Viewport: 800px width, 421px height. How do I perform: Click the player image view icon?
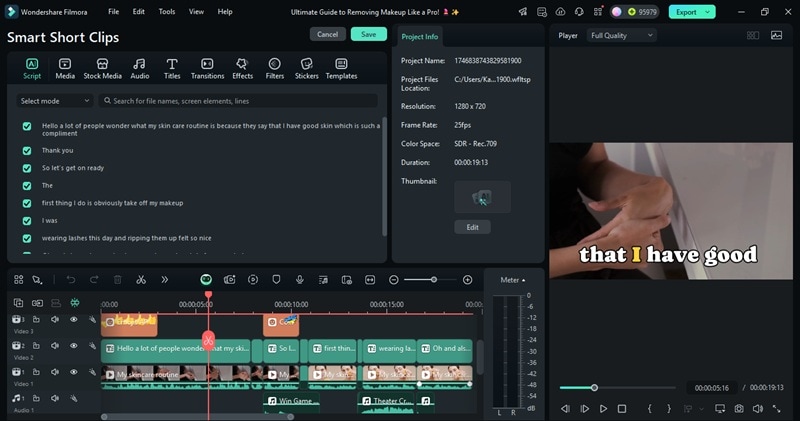pos(777,35)
